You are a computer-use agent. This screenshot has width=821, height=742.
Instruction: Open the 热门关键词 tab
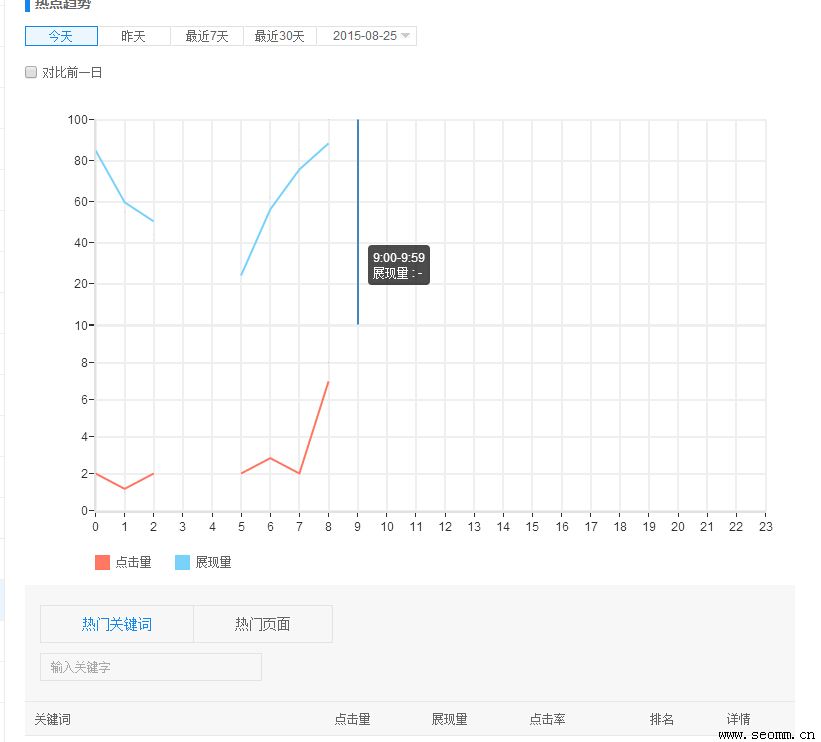click(117, 624)
